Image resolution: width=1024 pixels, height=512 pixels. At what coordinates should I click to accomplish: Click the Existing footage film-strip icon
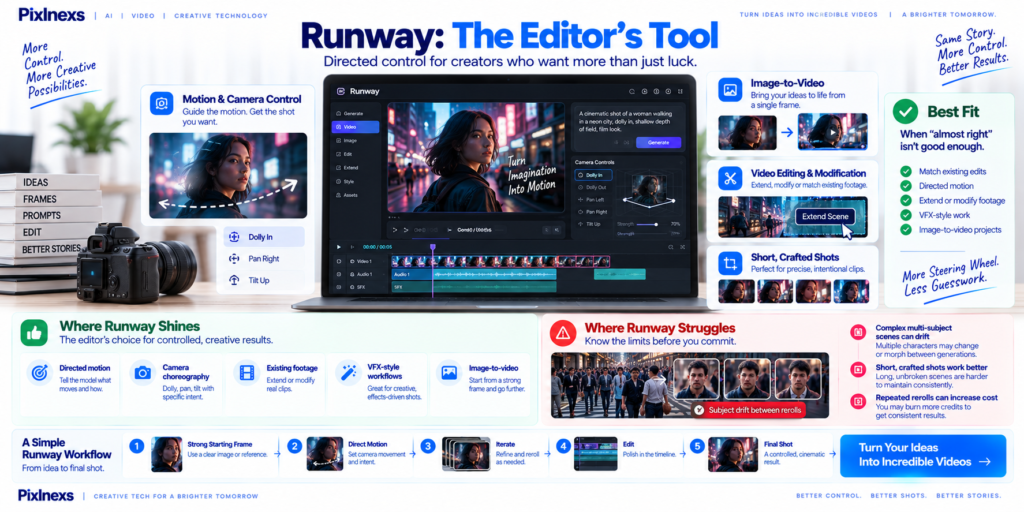pyautogui.click(x=246, y=373)
